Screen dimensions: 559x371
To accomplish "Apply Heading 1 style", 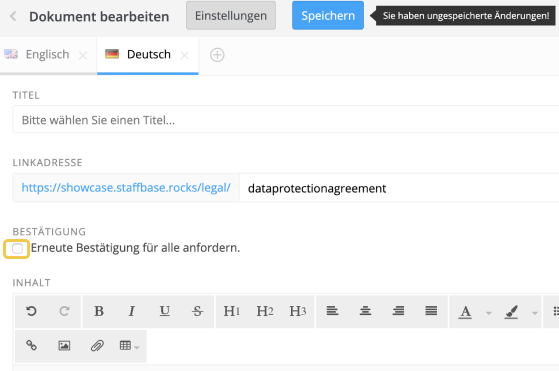I will [x=232, y=311].
